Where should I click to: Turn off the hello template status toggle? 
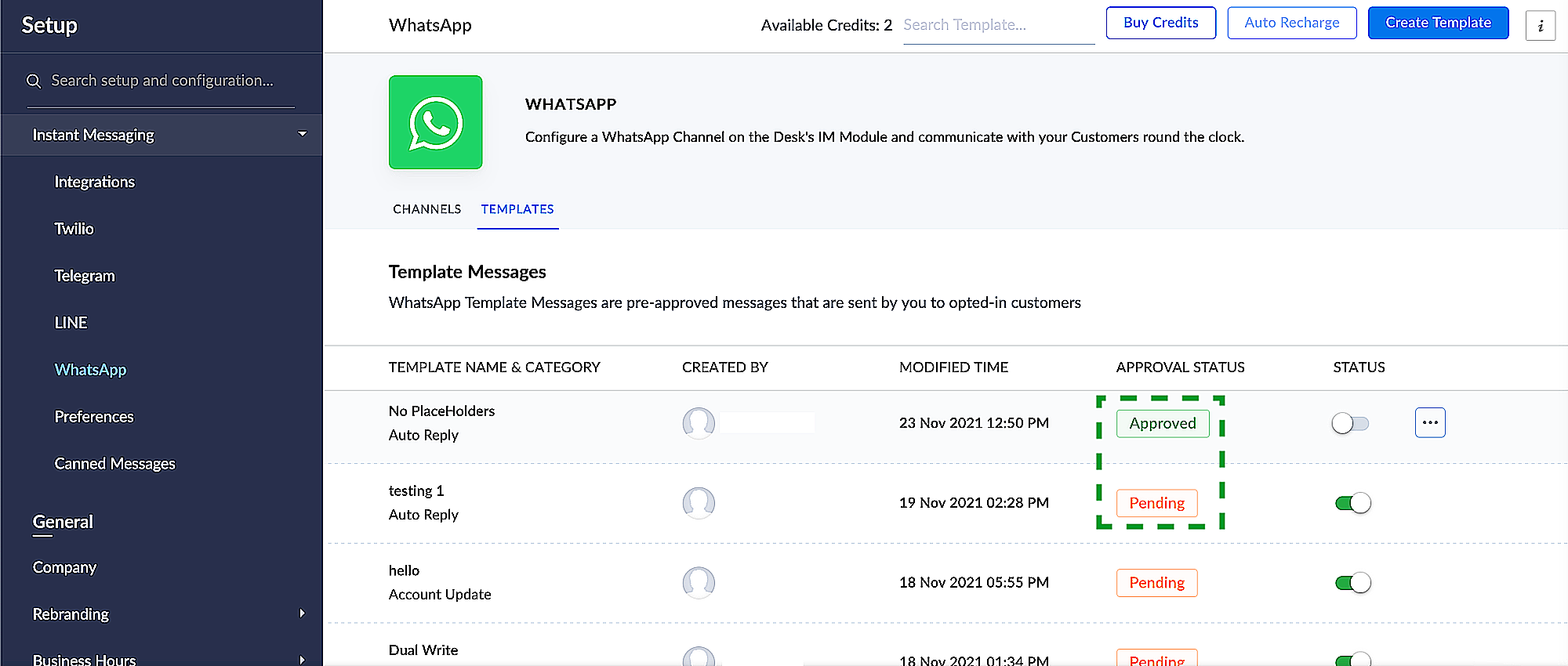(1353, 583)
